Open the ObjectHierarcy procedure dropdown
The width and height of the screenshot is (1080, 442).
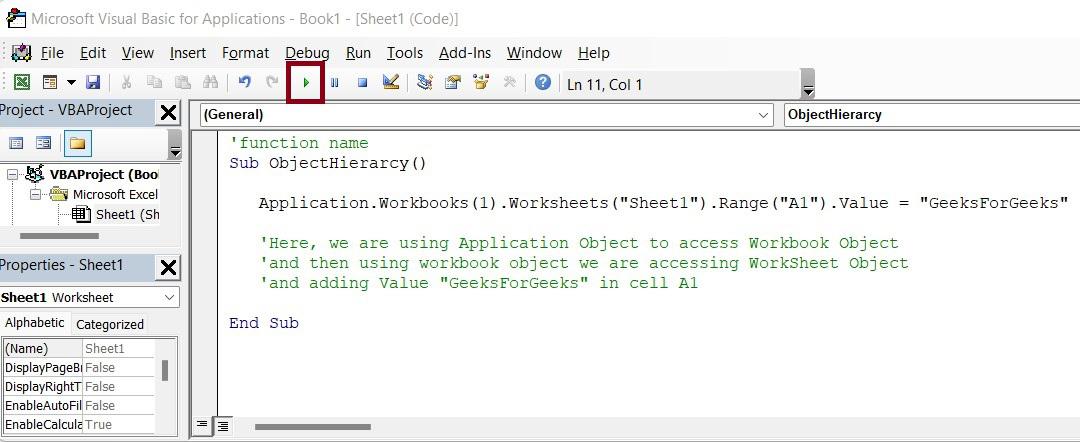933,115
